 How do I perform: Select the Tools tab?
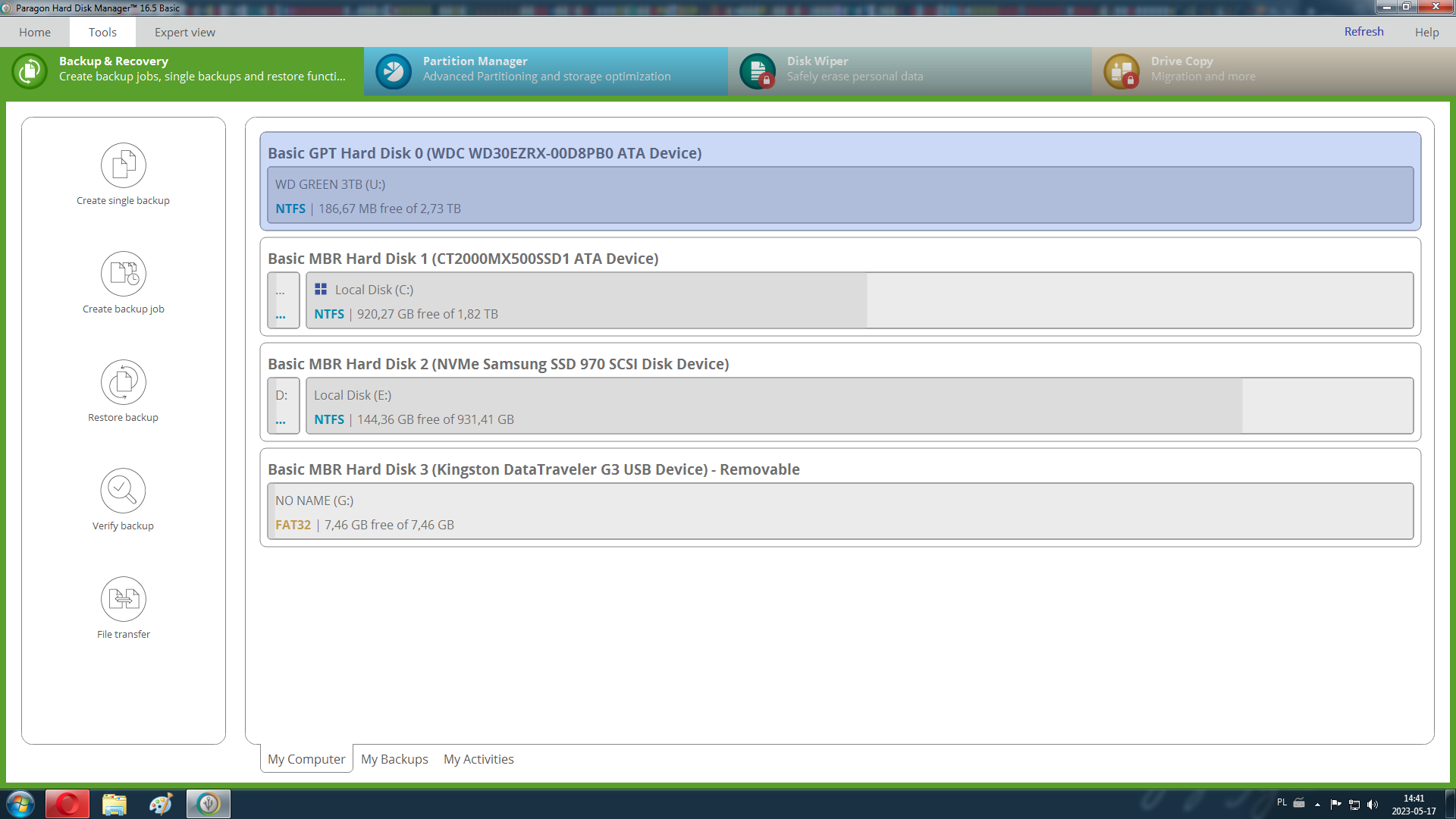tap(102, 32)
